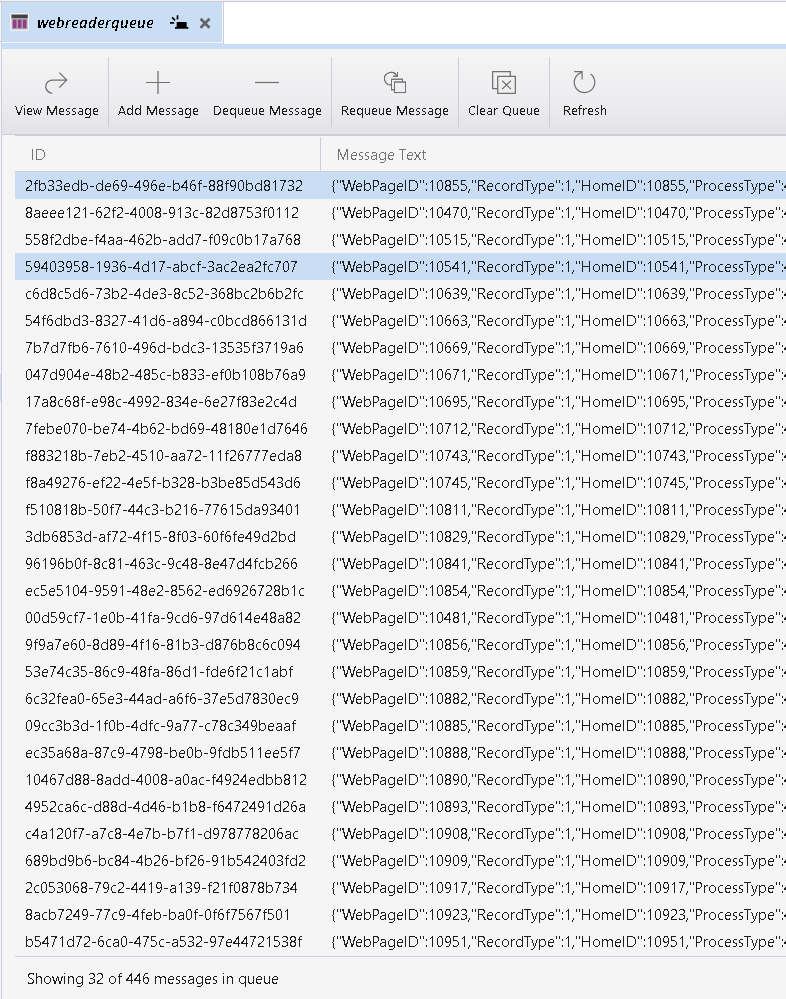The width and height of the screenshot is (786, 999).
Task: Close the webreaderqueue tab
Action: 205,23
